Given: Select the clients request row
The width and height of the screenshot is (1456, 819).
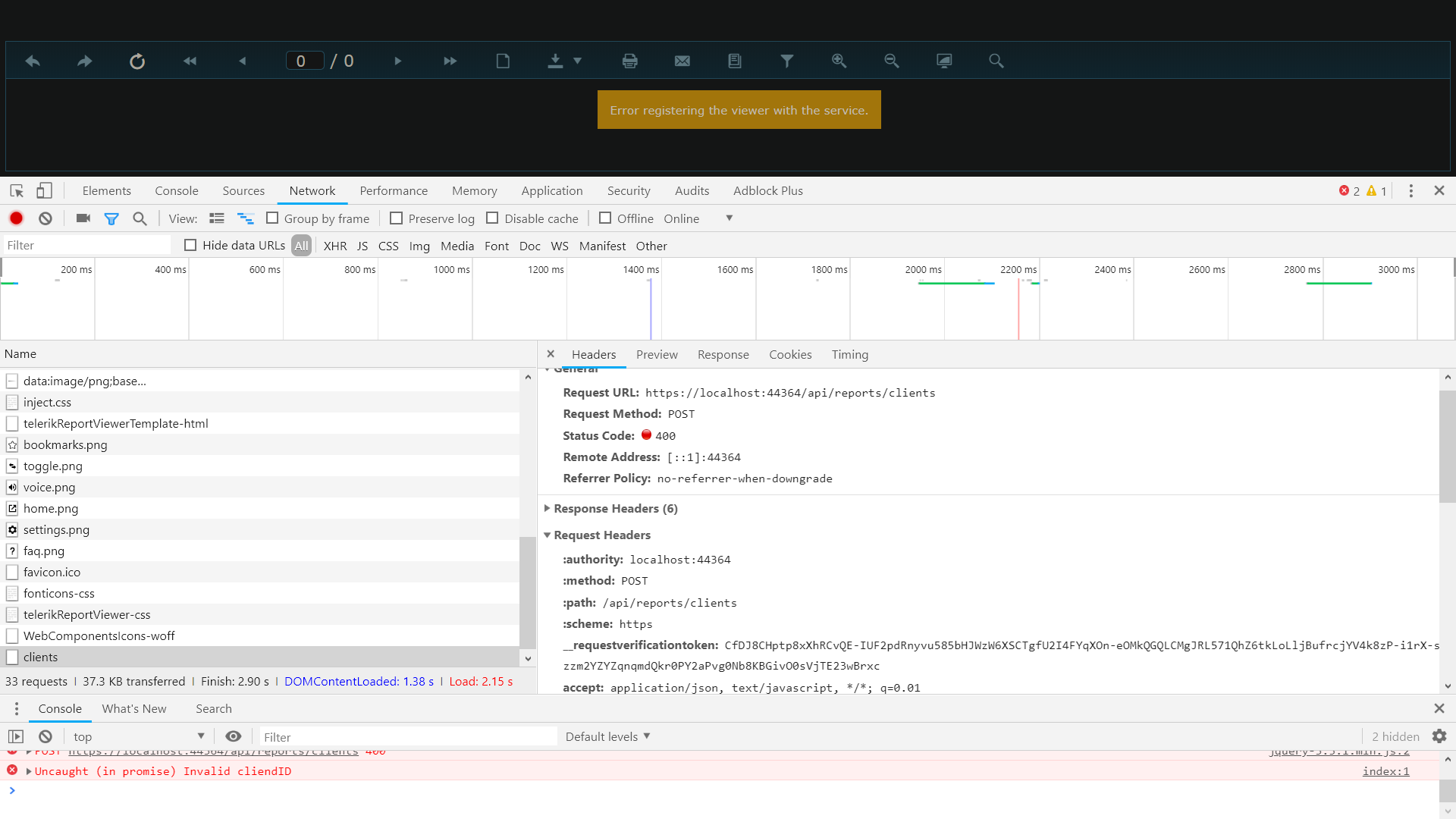Looking at the screenshot, I should tap(261, 657).
